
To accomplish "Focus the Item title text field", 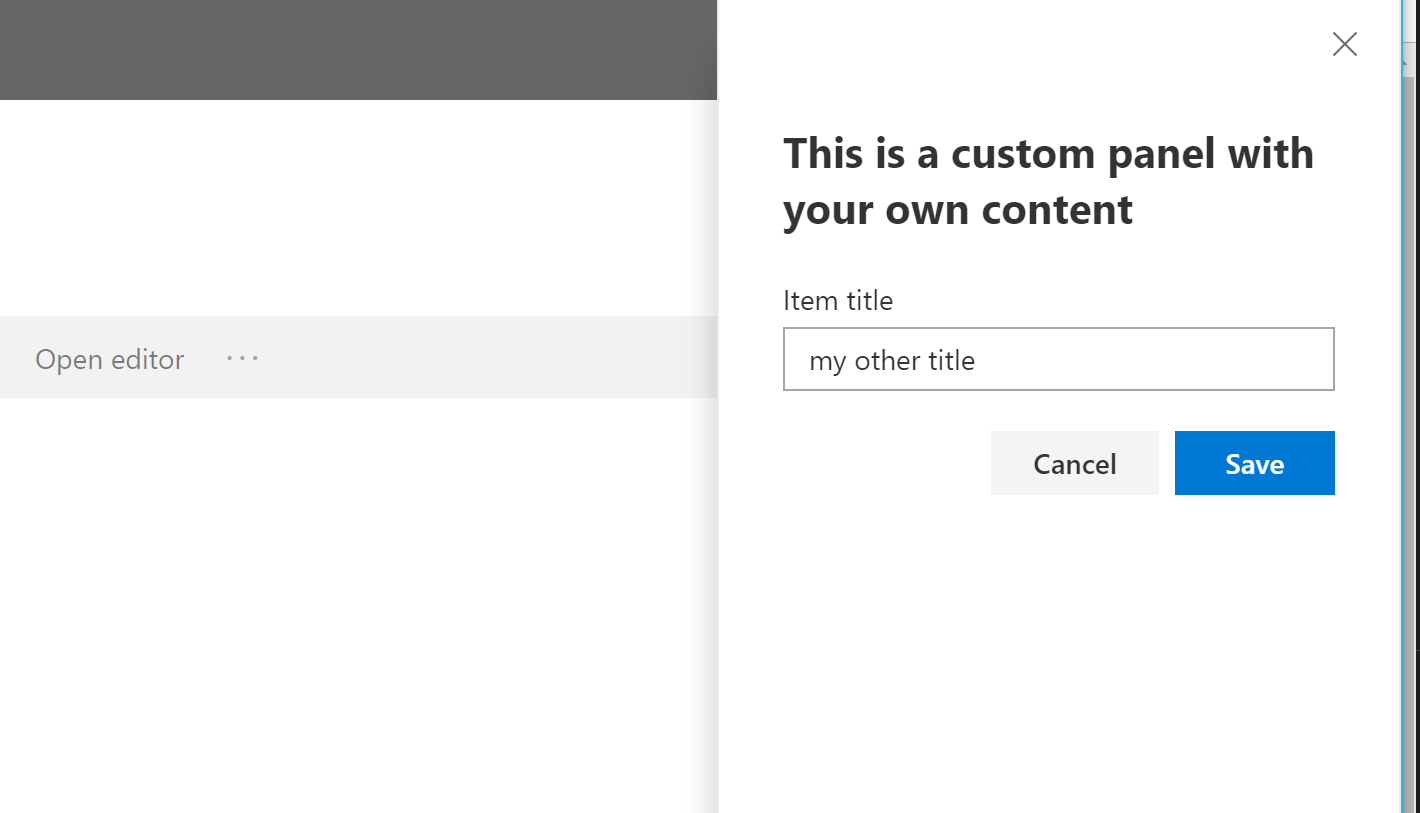I will 1058,359.
